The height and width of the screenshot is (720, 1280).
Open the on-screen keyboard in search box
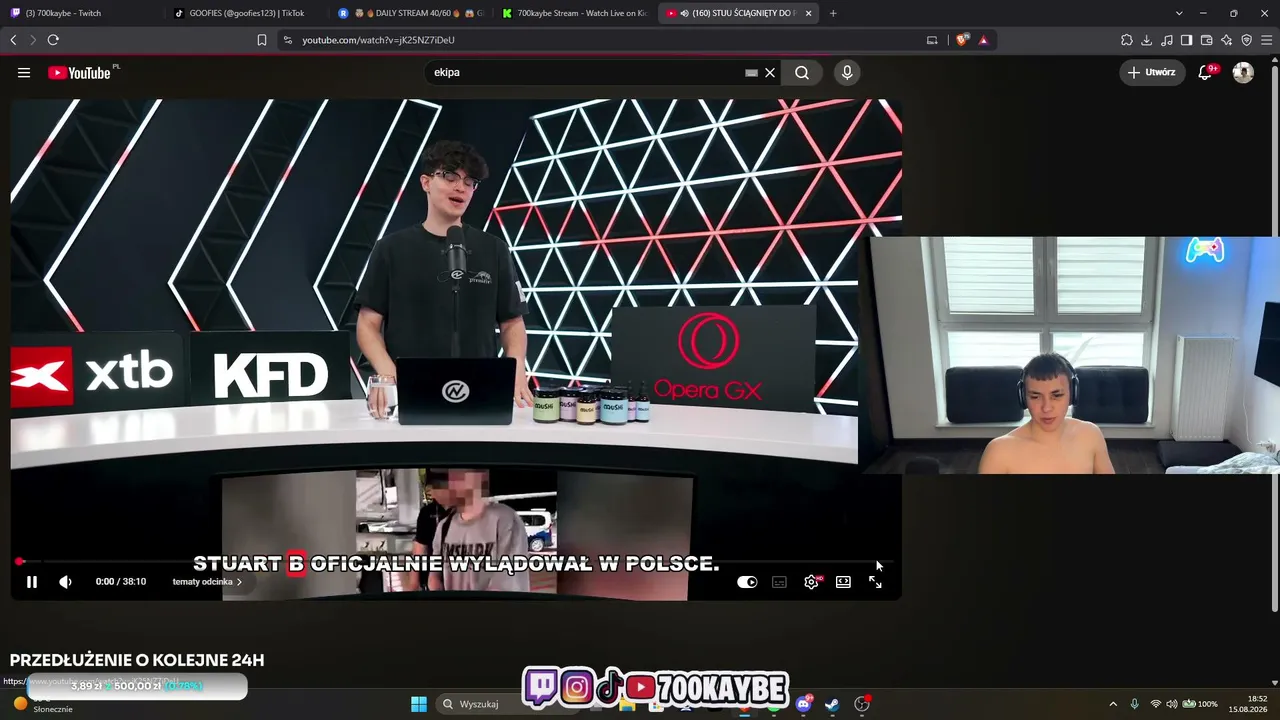(752, 72)
